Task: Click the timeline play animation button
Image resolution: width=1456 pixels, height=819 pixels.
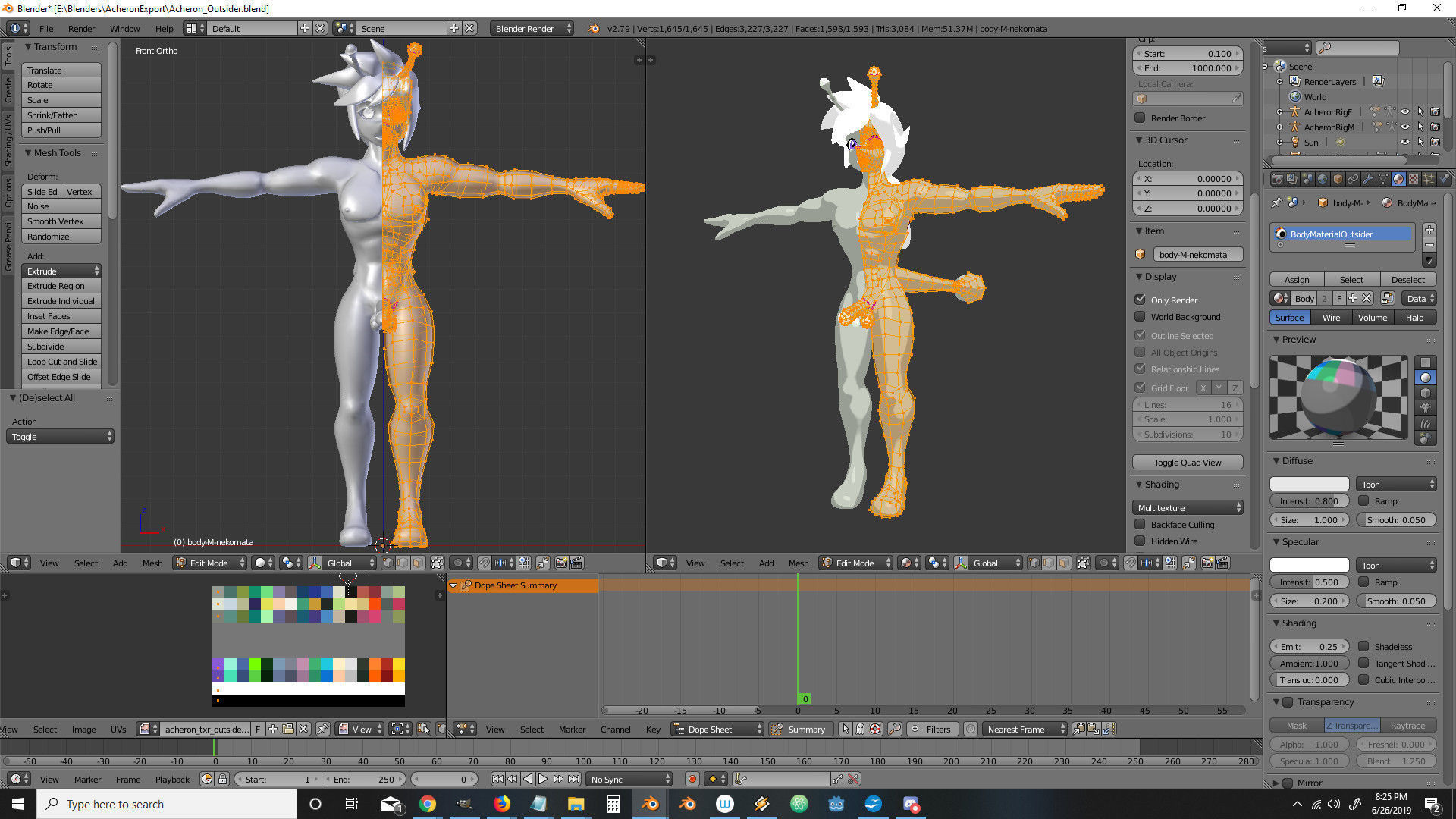Action: (543, 779)
